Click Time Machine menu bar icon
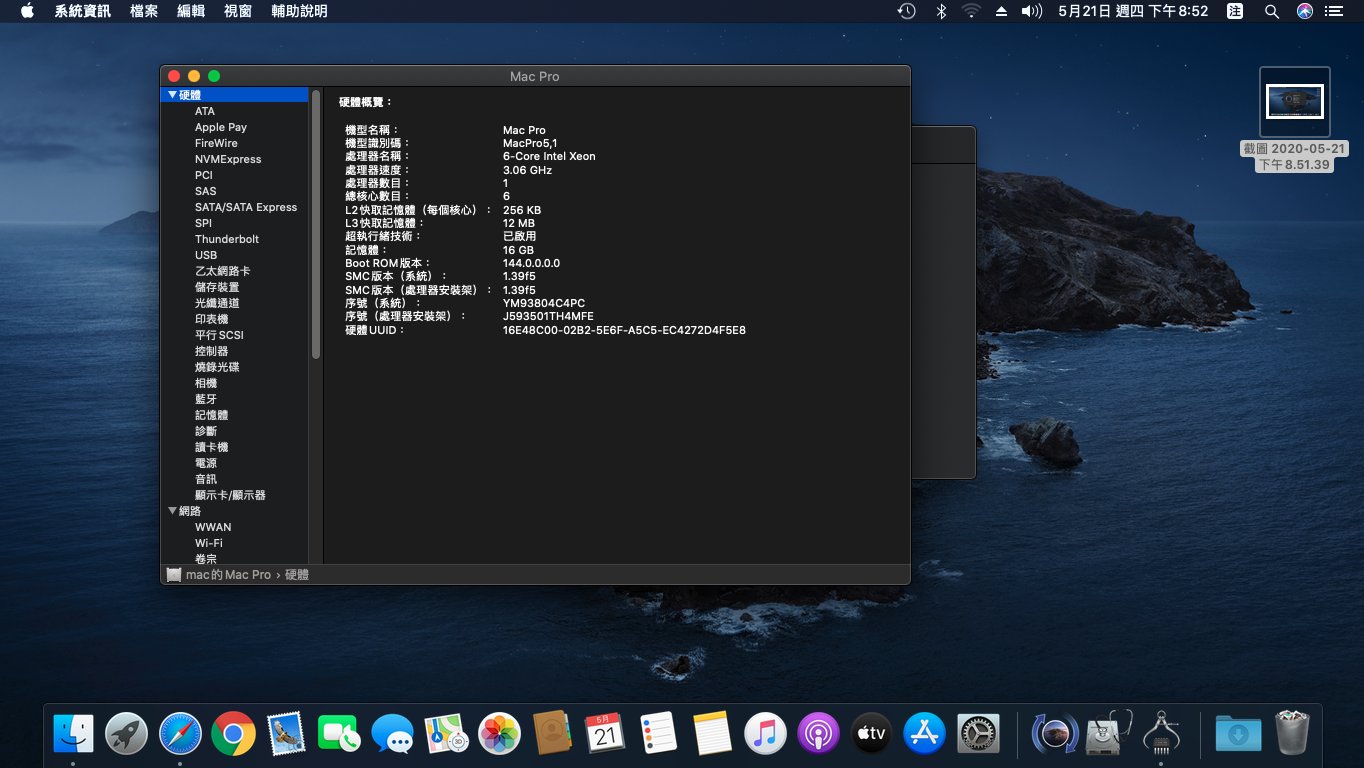This screenshot has height=768, width=1364. [x=906, y=11]
